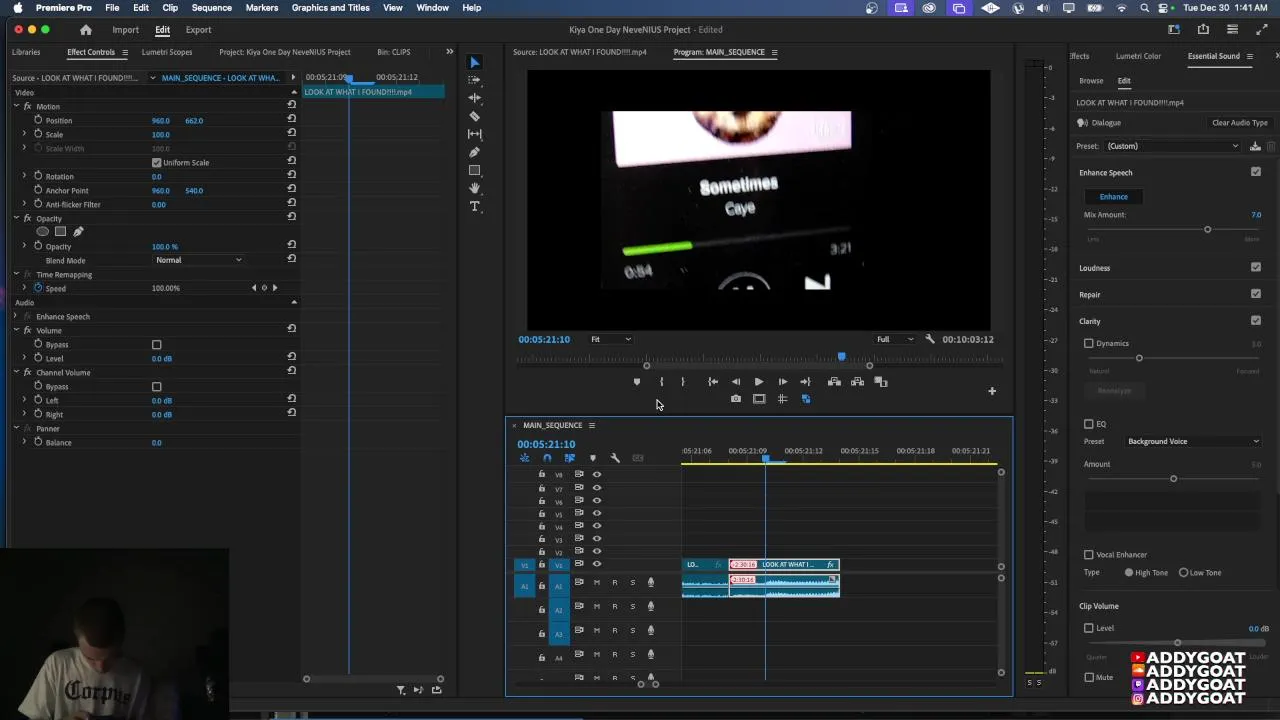Image resolution: width=1280 pixels, height=720 pixels.
Task: Enable Volume Bypass checkbox
Action: (156, 344)
